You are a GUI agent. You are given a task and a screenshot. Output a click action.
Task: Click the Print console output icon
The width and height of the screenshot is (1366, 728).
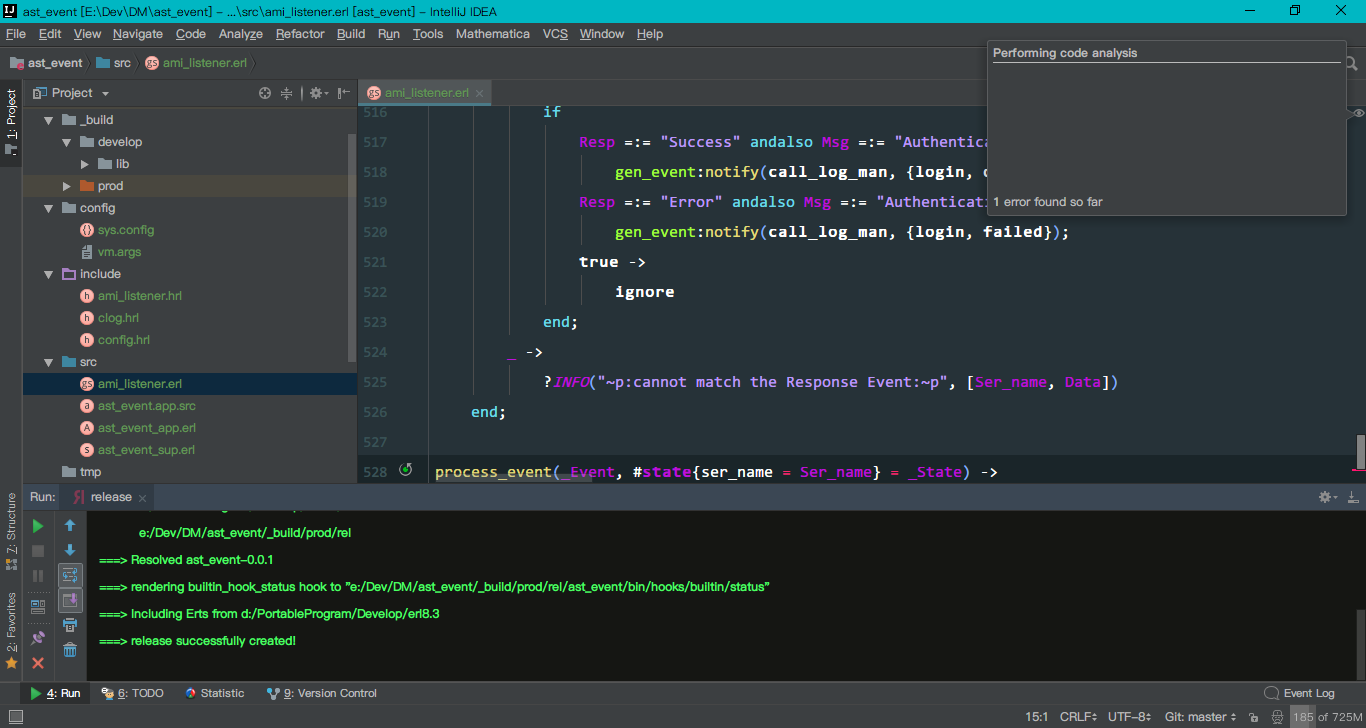tap(70, 626)
